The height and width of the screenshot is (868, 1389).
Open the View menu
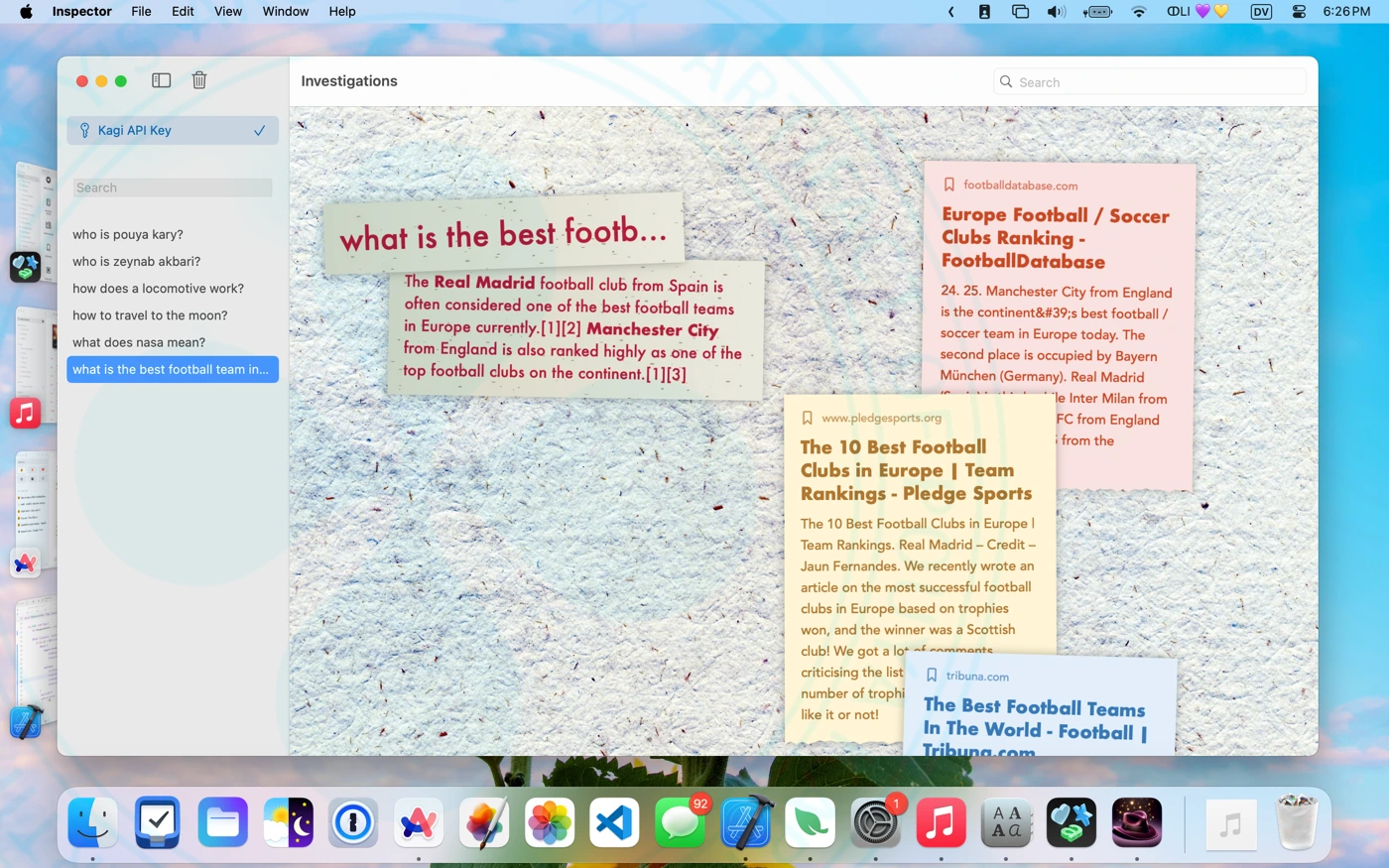[x=228, y=12]
